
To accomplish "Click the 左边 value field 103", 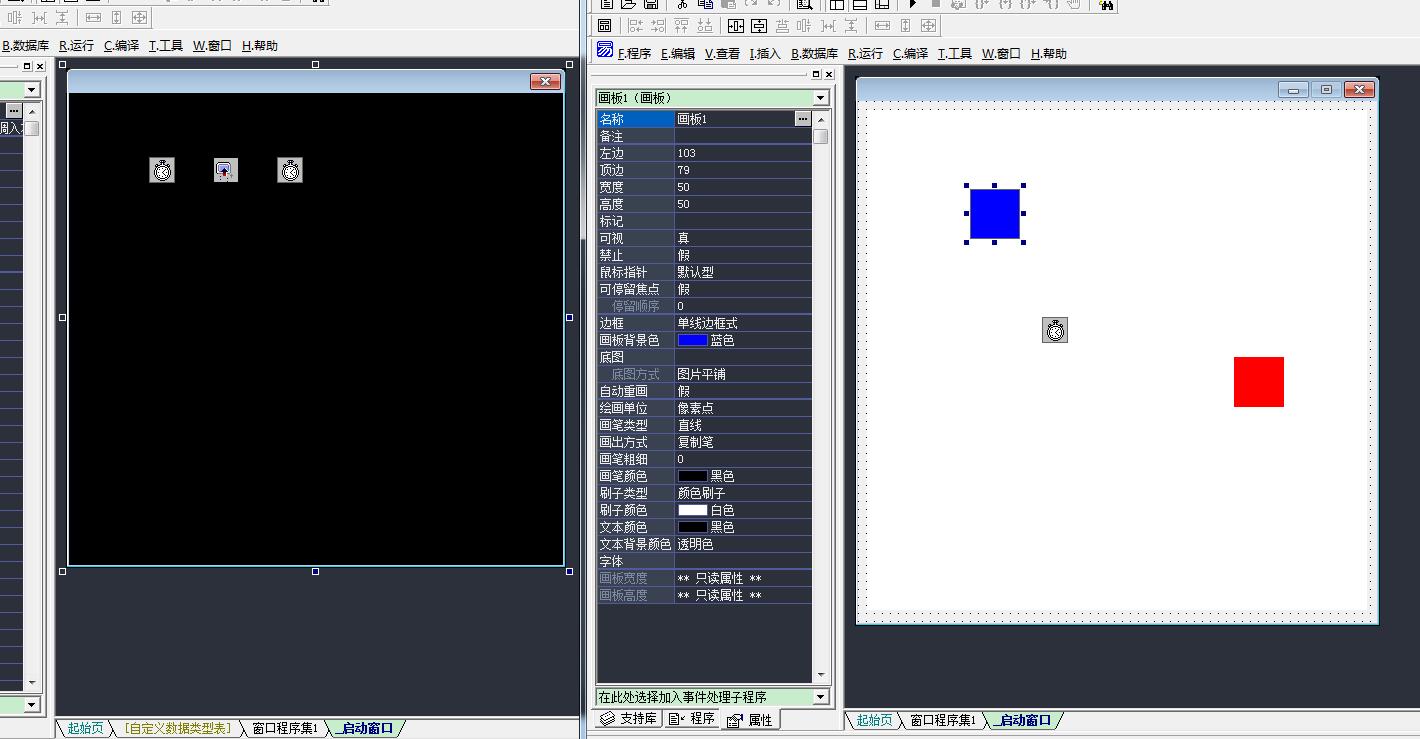I will [x=743, y=153].
